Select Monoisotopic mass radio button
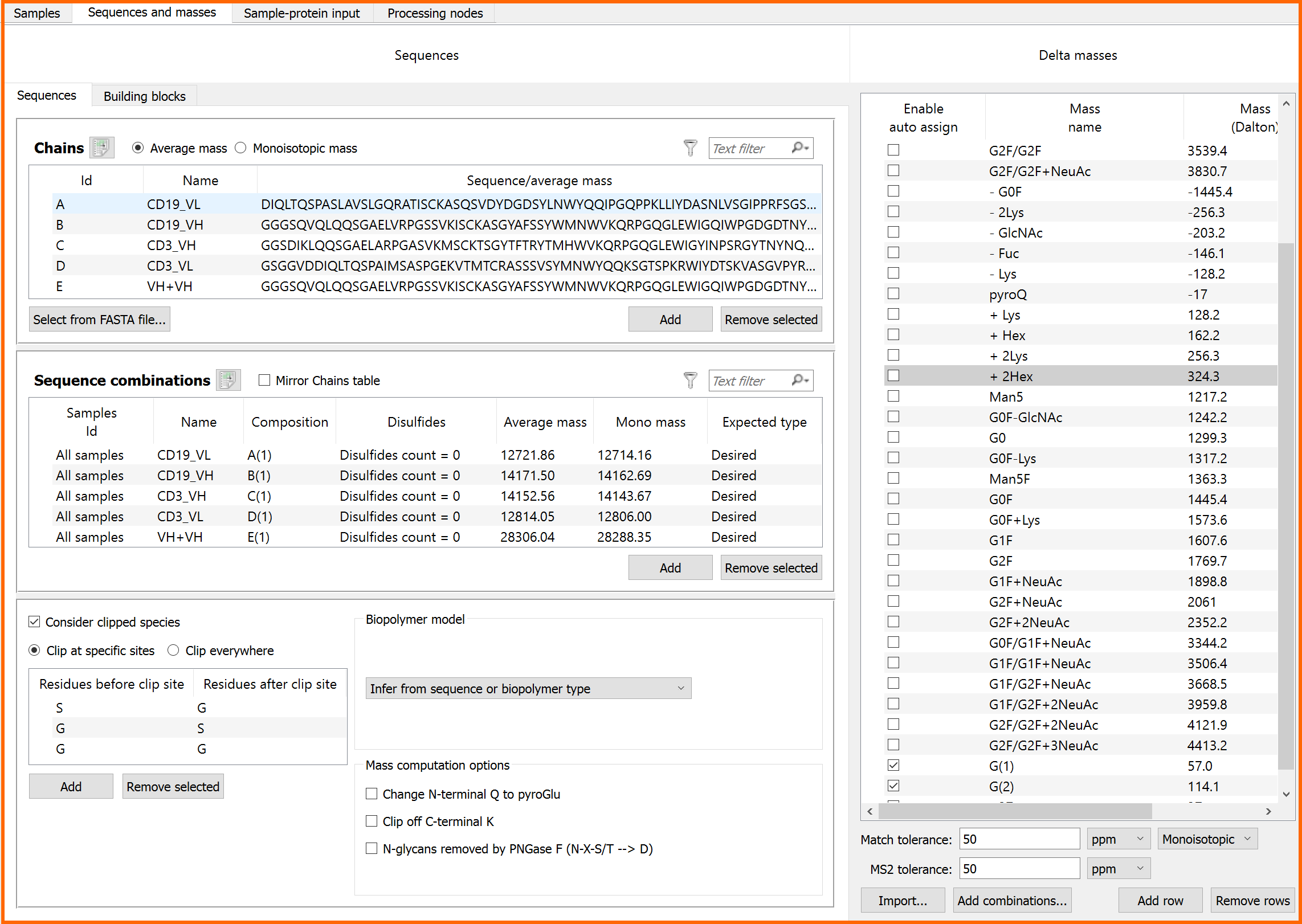This screenshot has height=924, width=1302. [240, 148]
